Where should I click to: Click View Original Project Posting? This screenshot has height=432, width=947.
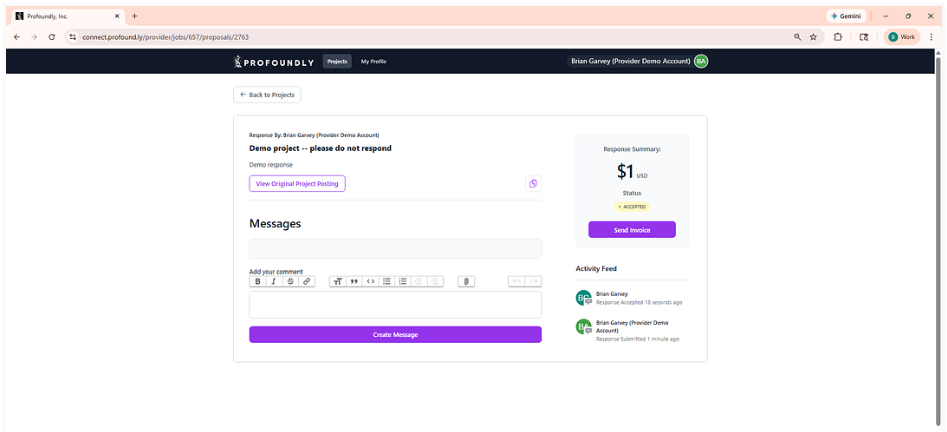click(x=297, y=184)
